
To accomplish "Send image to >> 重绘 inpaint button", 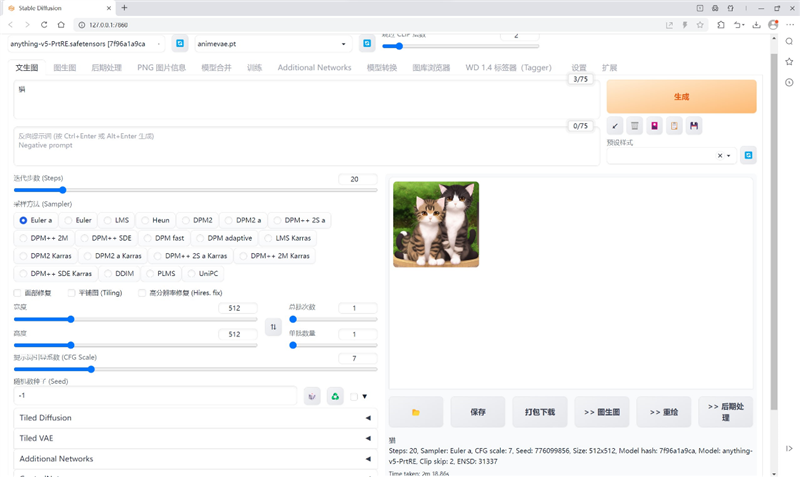I will pos(664,412).
